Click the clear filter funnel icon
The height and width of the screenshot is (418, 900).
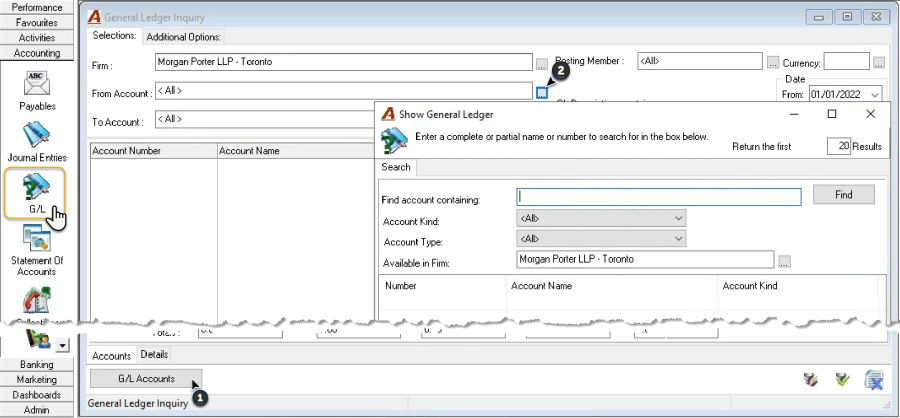(810, 380)
